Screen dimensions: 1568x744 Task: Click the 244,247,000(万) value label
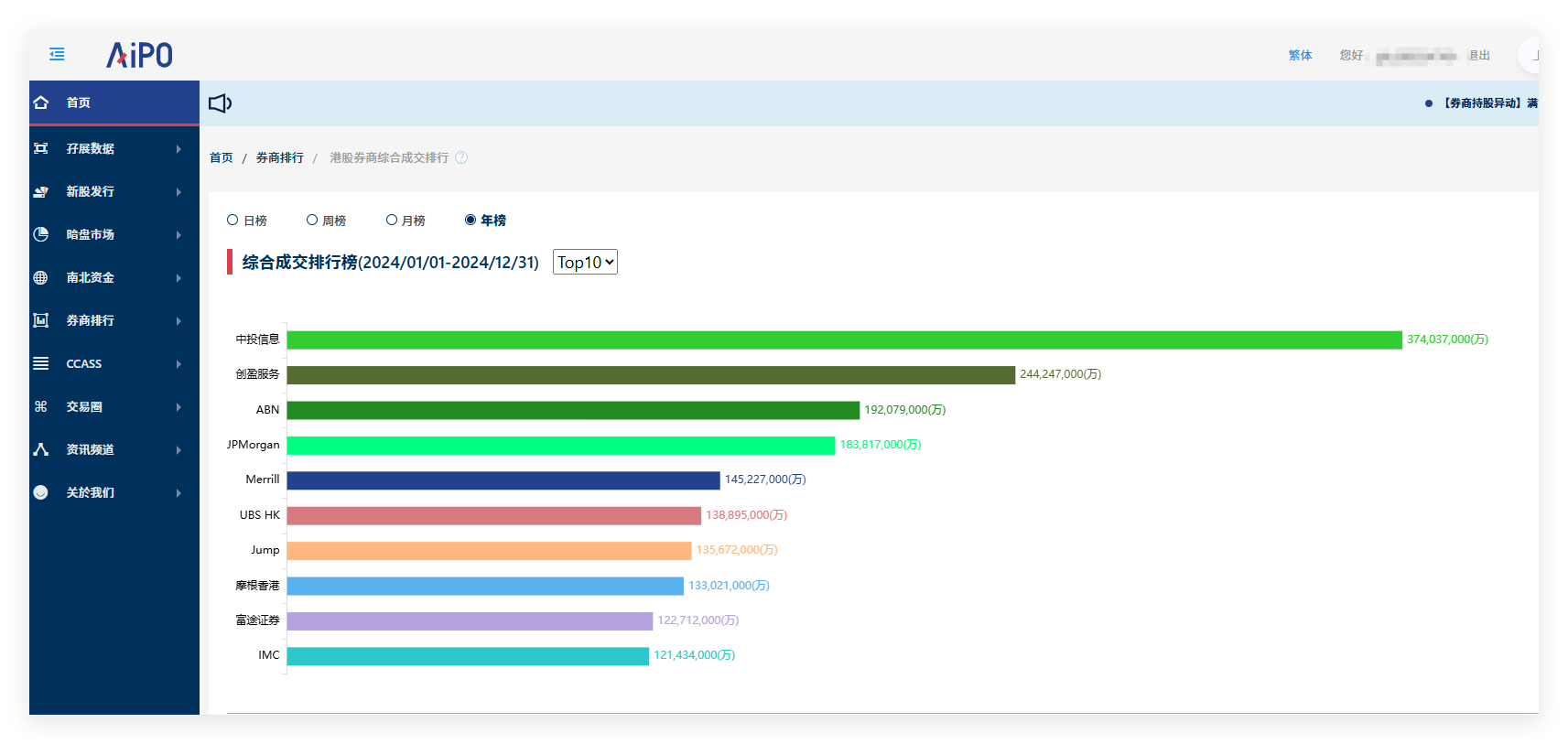point(1060,374)
